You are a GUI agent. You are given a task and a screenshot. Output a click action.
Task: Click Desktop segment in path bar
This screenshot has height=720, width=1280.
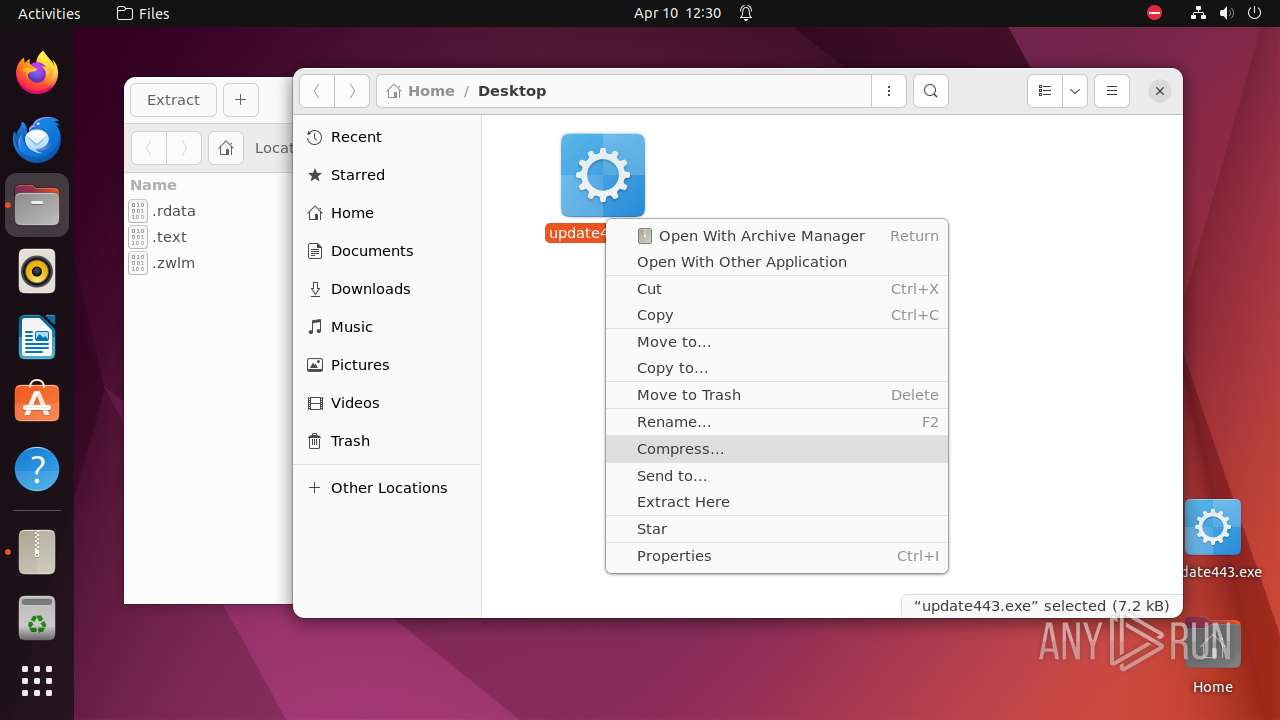pos(512,91)
